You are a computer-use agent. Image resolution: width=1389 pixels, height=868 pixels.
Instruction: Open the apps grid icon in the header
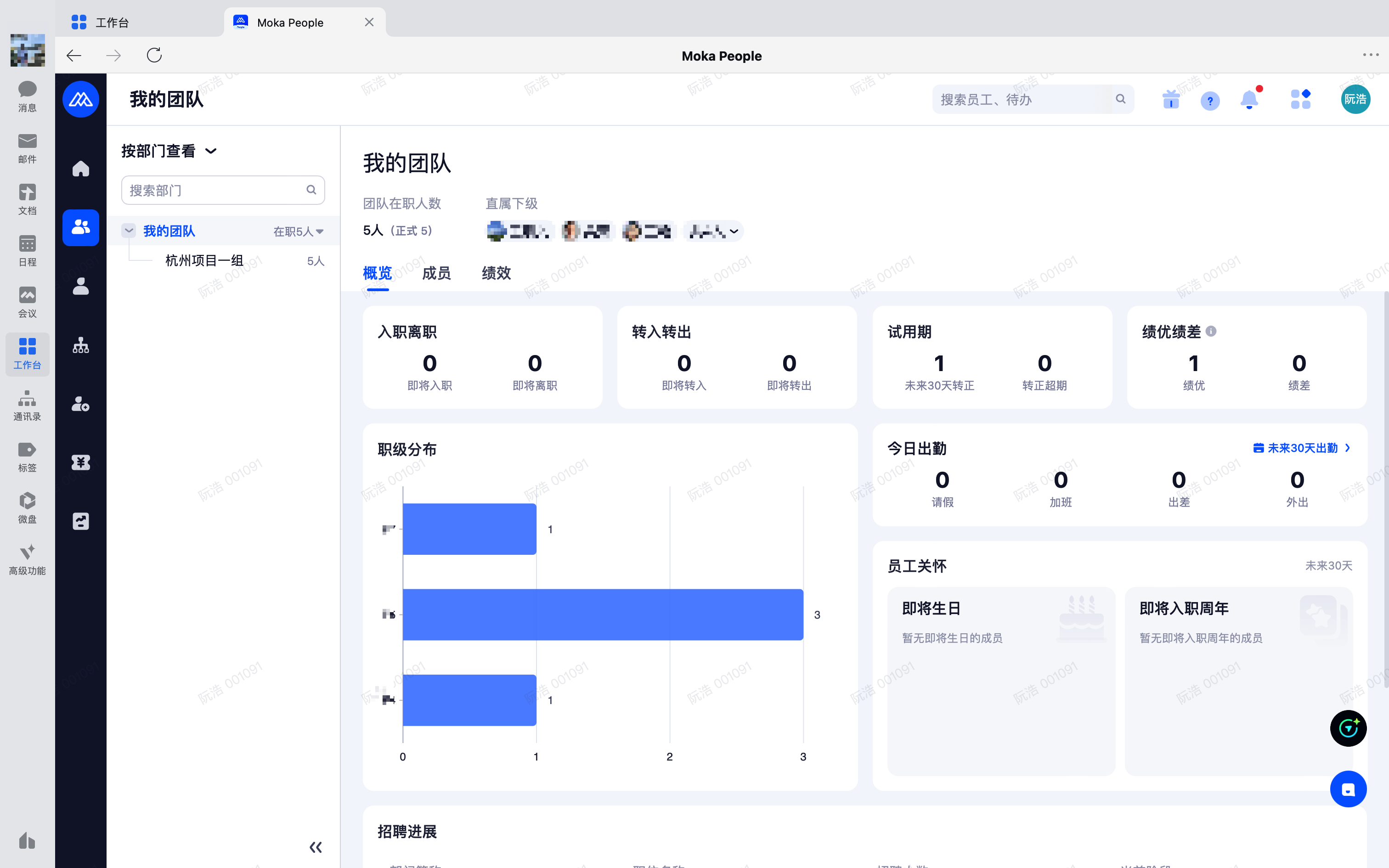pyautogui.click(x=1300, y=99)
